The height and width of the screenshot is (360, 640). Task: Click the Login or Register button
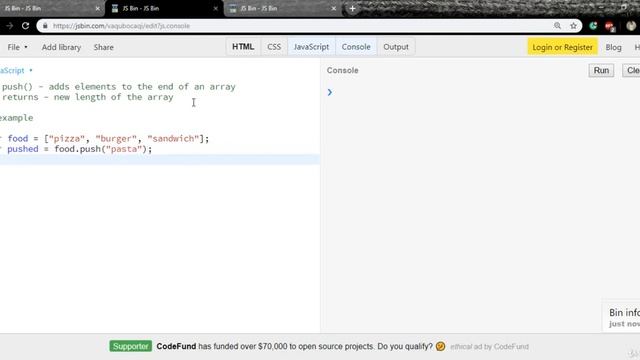pos(562,47)
